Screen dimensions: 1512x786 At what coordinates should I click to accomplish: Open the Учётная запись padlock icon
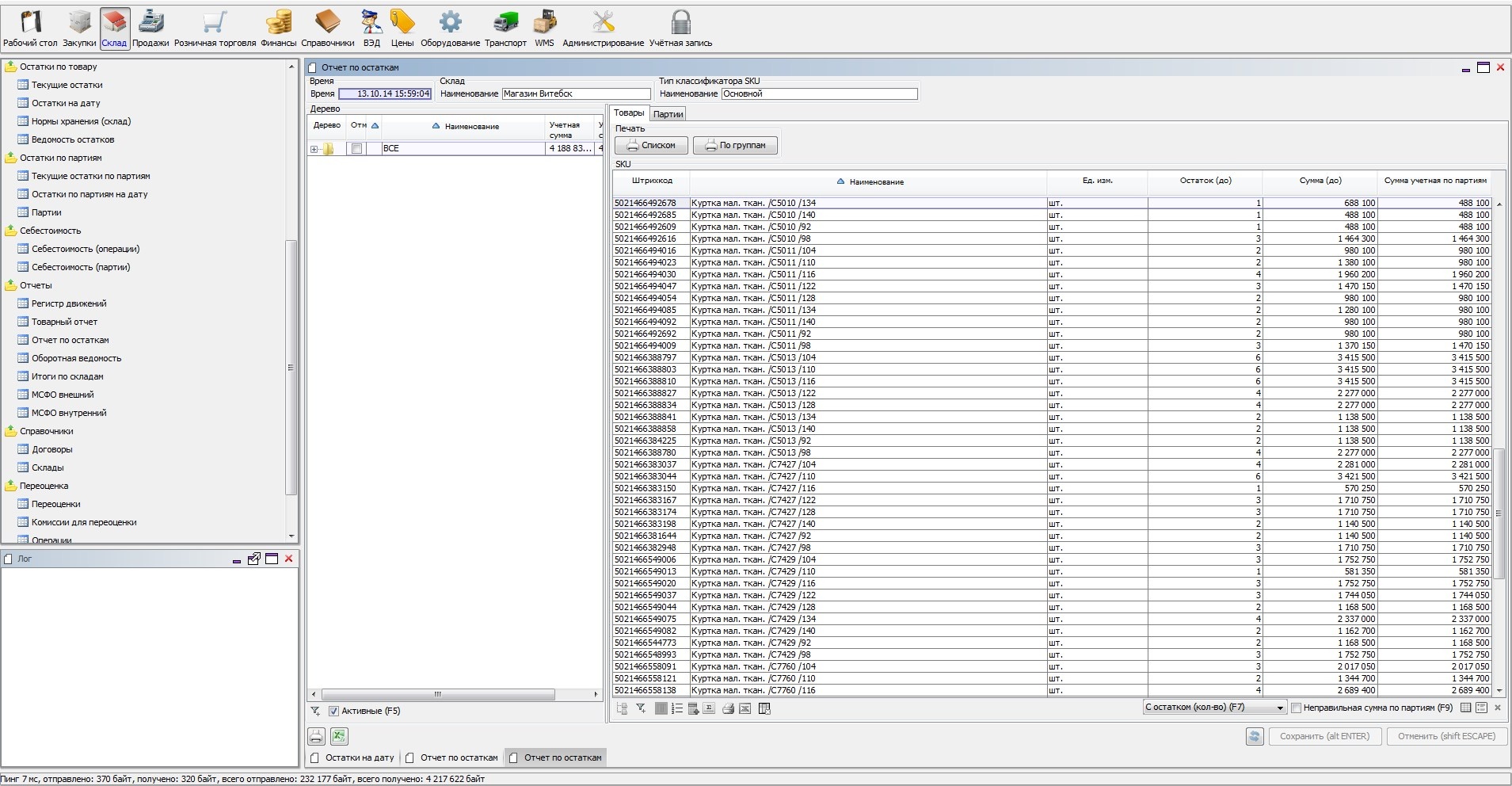680,28
